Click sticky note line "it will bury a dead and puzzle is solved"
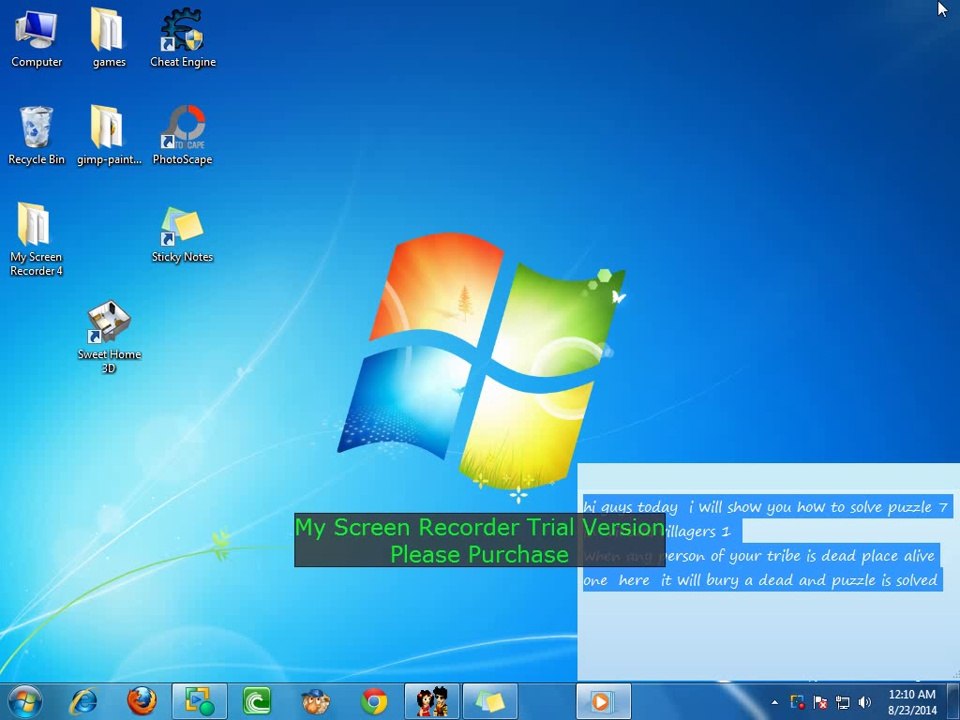This screenshot has height=720, width=960. [799, 580]
